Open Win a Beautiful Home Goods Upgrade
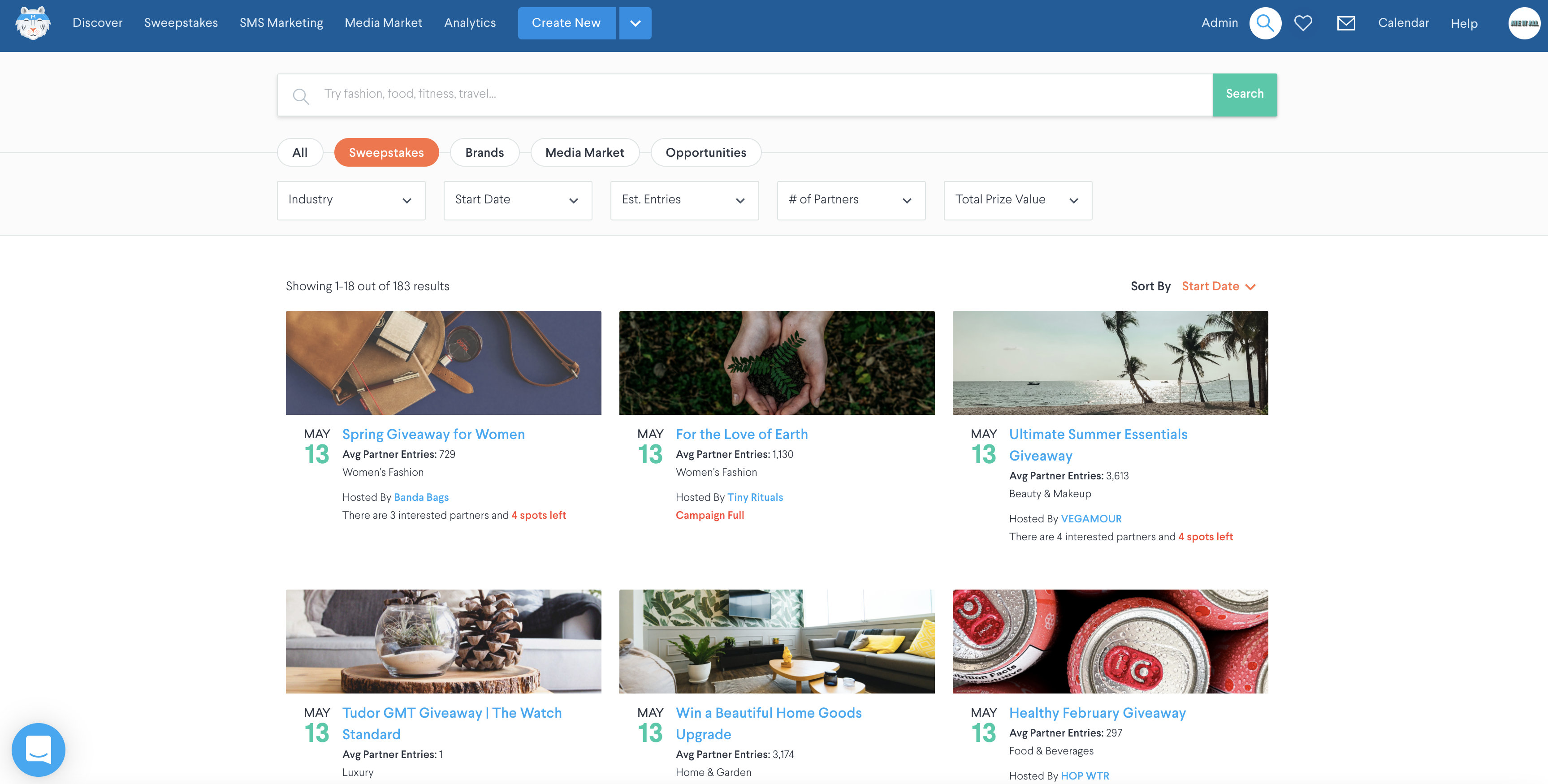 tap(769, 724)
